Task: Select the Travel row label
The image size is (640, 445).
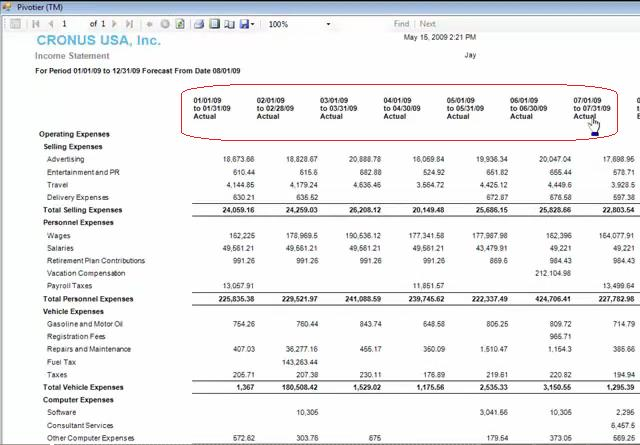Action: (x=58, y=185)
